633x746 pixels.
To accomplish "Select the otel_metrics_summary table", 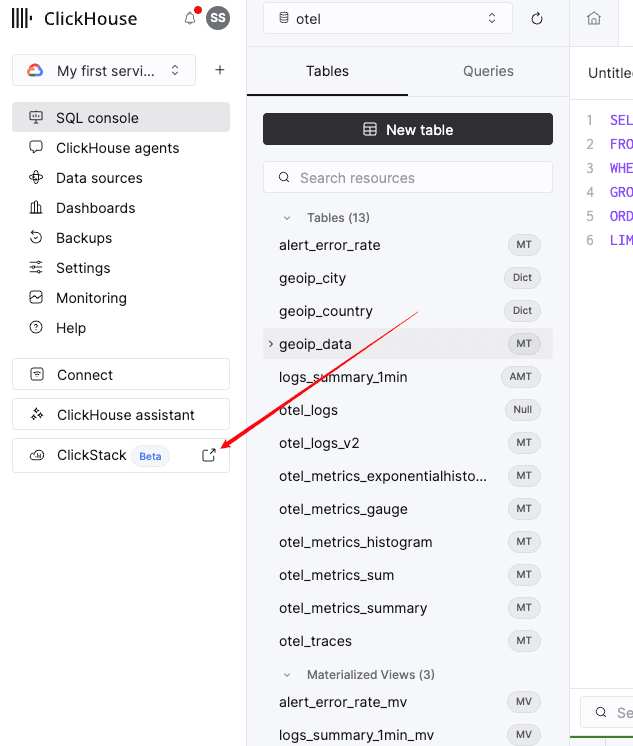I will coord(408,608).
